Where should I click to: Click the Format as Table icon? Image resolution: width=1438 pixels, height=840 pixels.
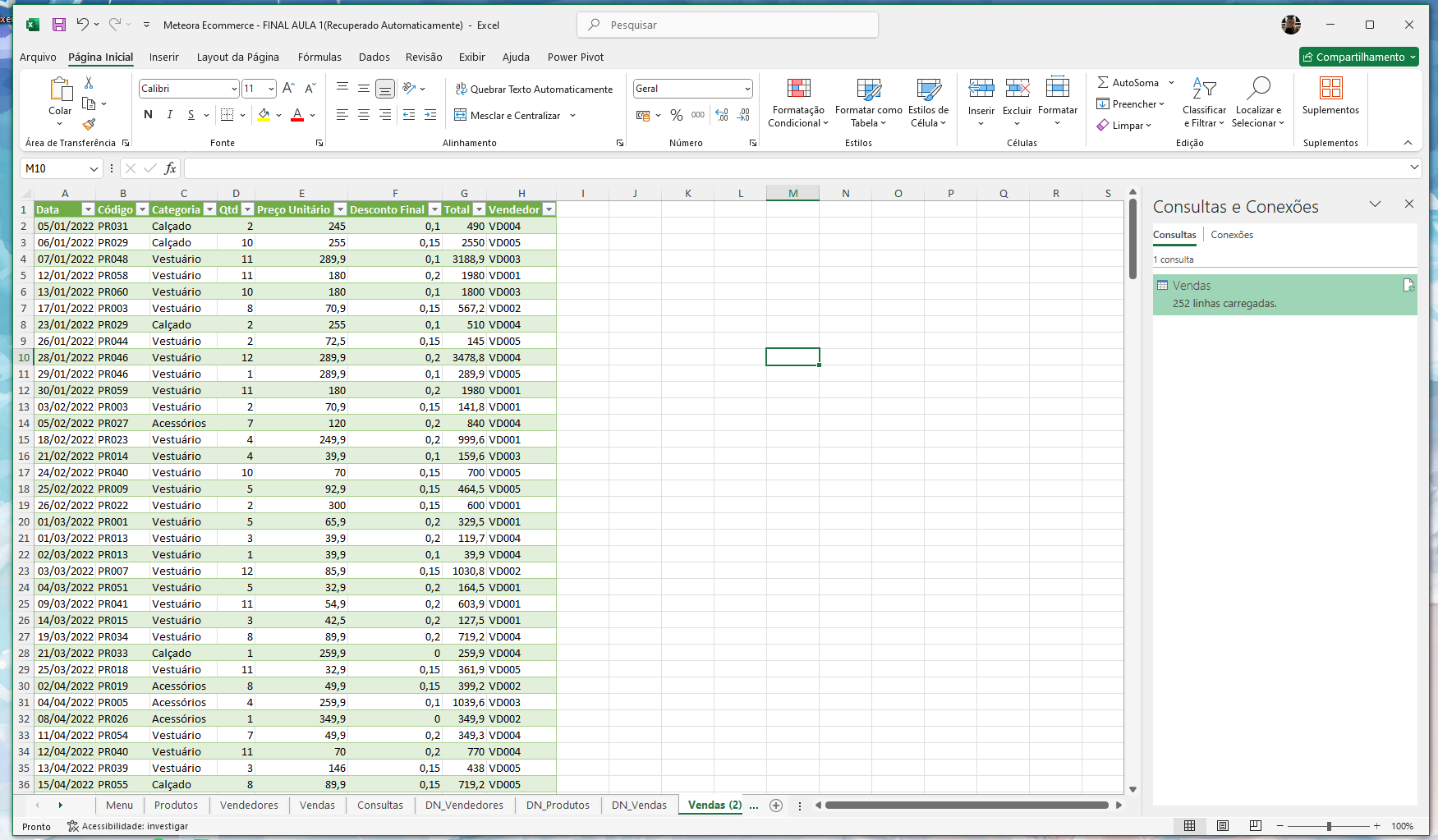(868, 90)
